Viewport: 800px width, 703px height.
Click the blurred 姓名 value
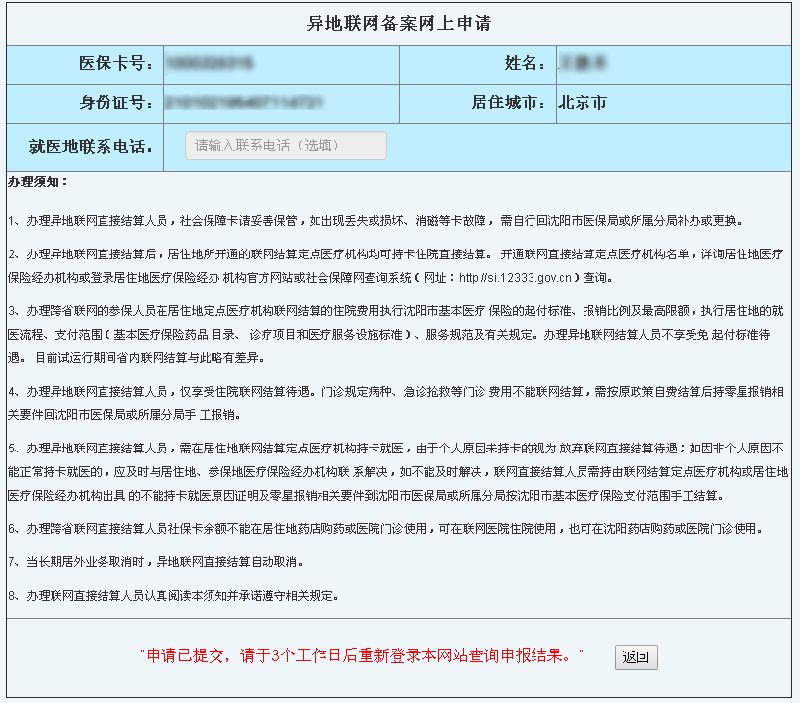[584, 64]
